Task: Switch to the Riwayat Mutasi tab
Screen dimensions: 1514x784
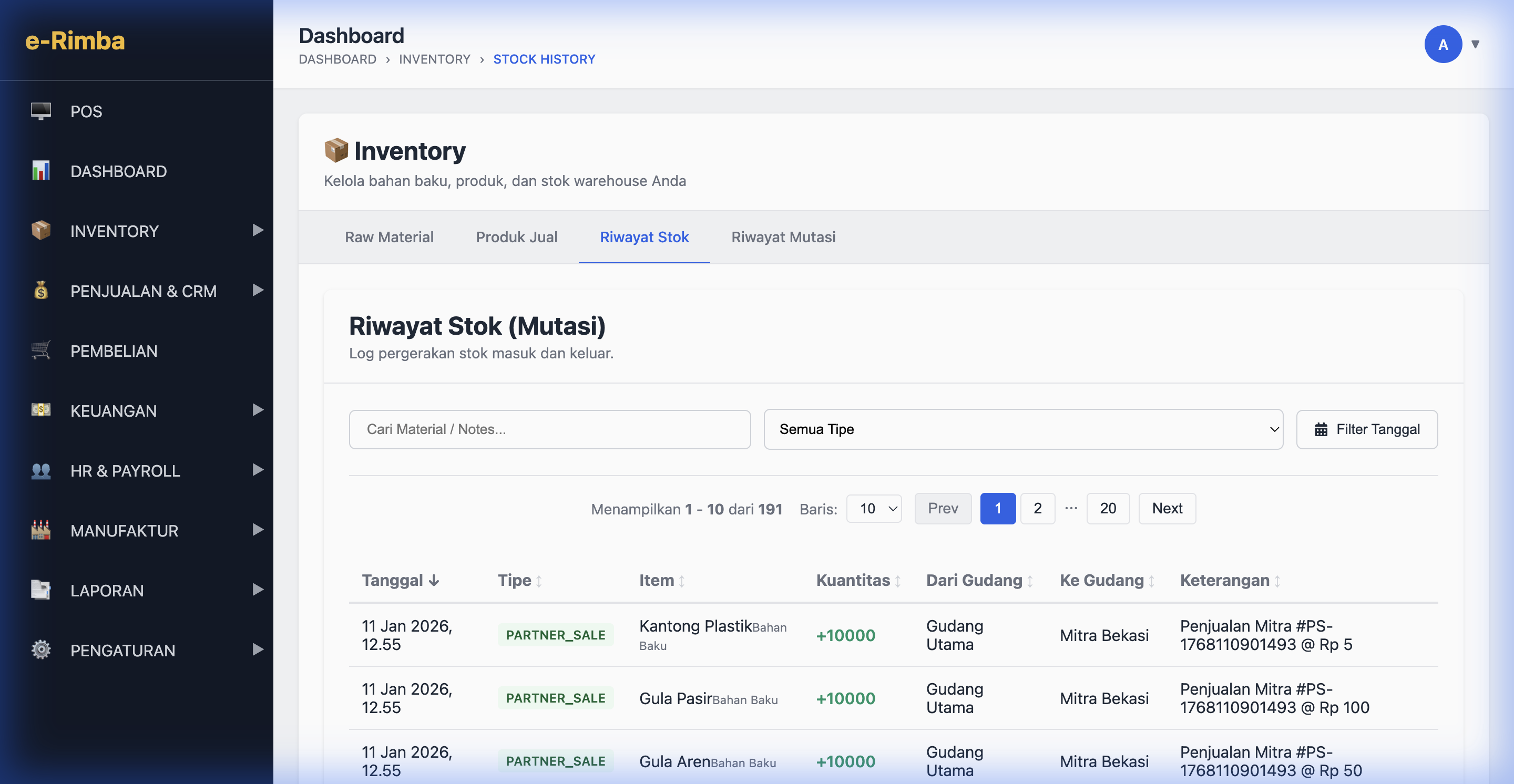Action: (x=783, y=238)
